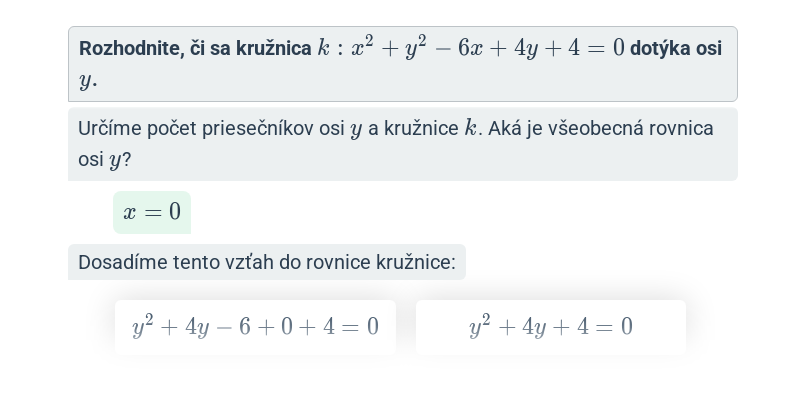This screenshot has width=800, height=400.
Task: Click the trailing 'y.' in the problem statement
Action: 88,80
